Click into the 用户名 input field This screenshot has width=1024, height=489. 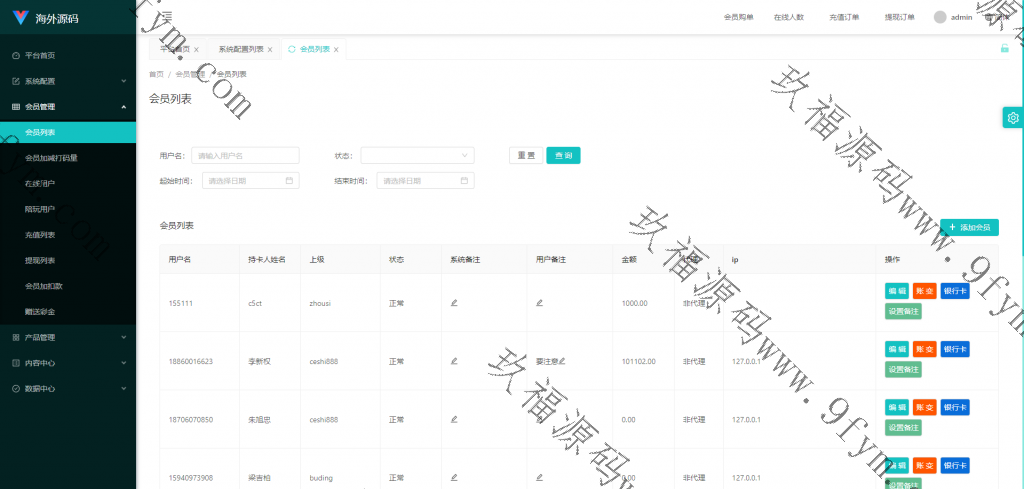pyautogui.click(x=245, y=155)
